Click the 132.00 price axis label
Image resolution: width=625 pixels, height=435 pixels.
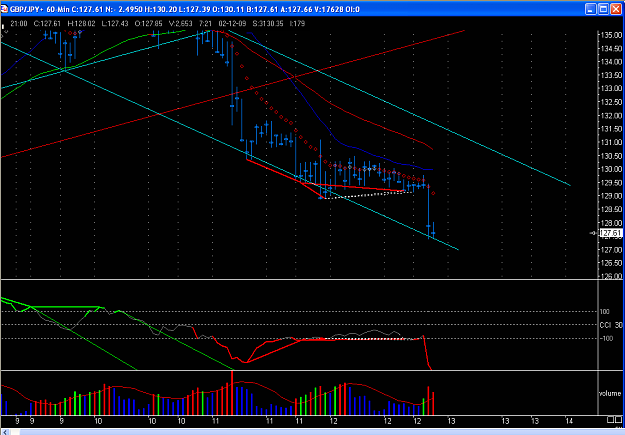(611, 116)
